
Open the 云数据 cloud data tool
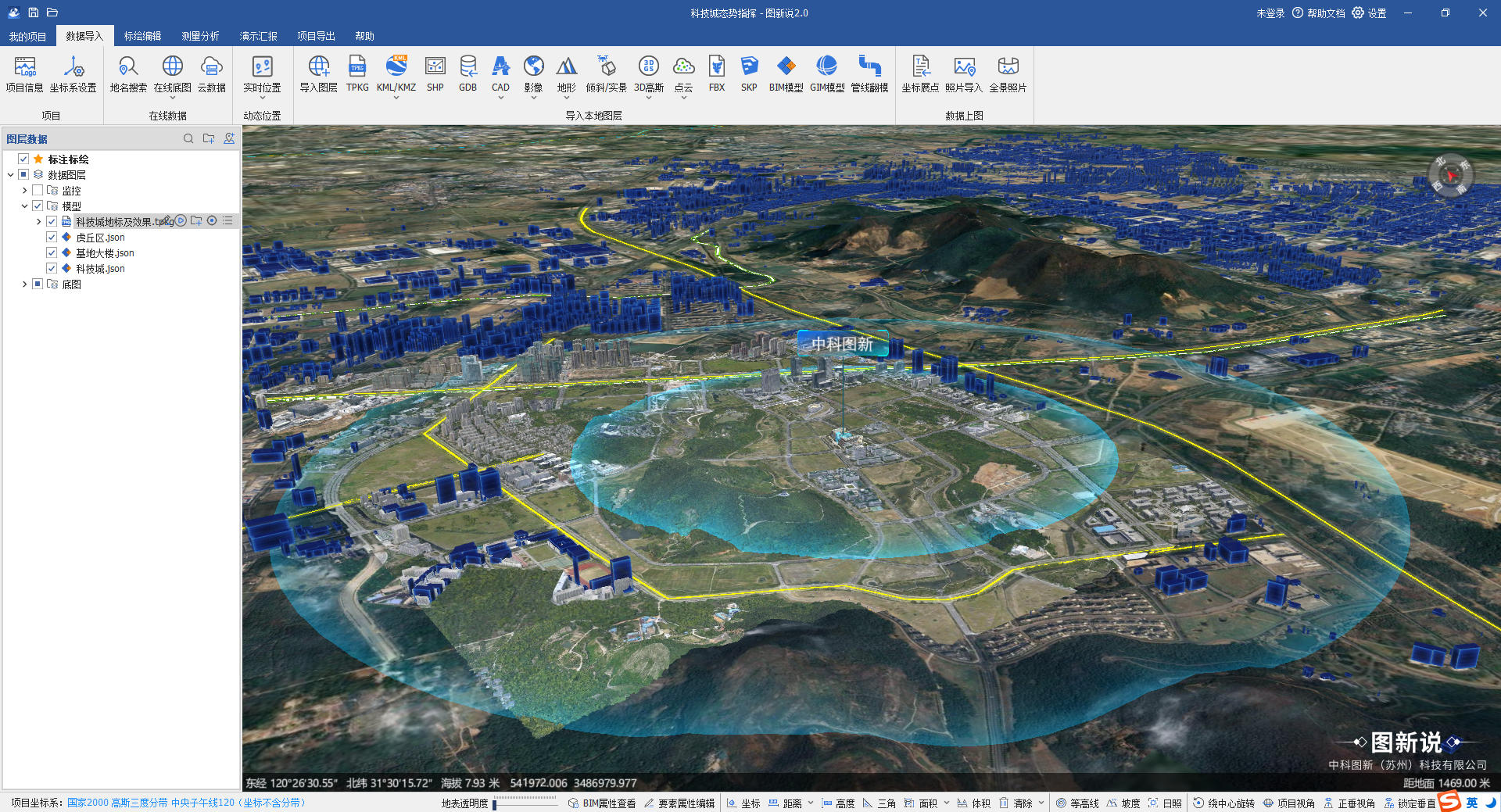(211, 74)
